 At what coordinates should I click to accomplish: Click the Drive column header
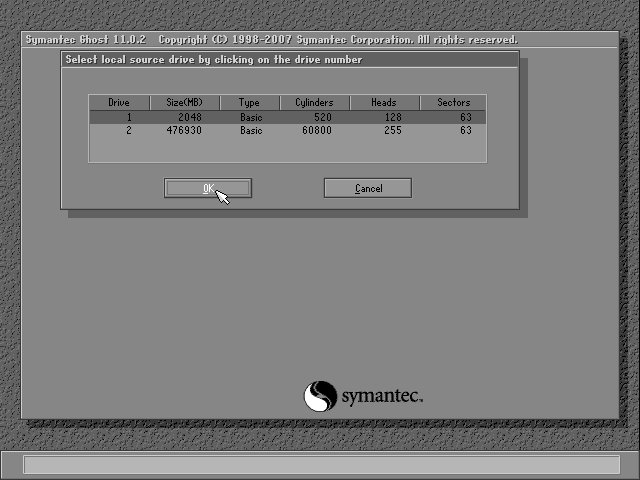pyautogui.click(x=119, y=102)
